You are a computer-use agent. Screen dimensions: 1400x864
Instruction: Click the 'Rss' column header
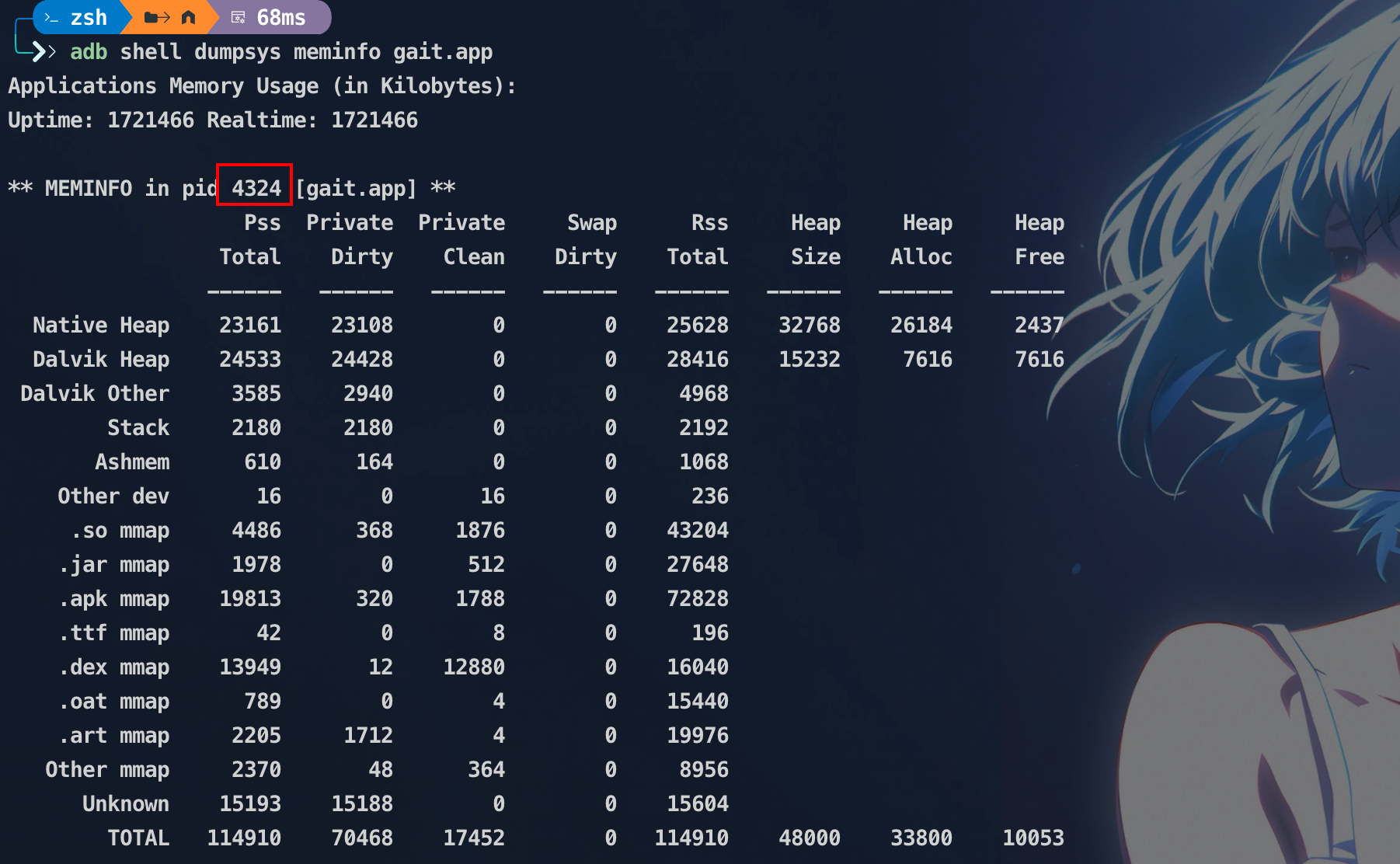(x=710, y=222)
